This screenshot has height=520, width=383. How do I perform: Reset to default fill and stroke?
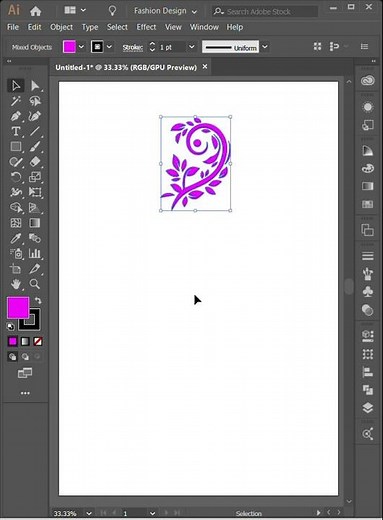pos(11,326)
